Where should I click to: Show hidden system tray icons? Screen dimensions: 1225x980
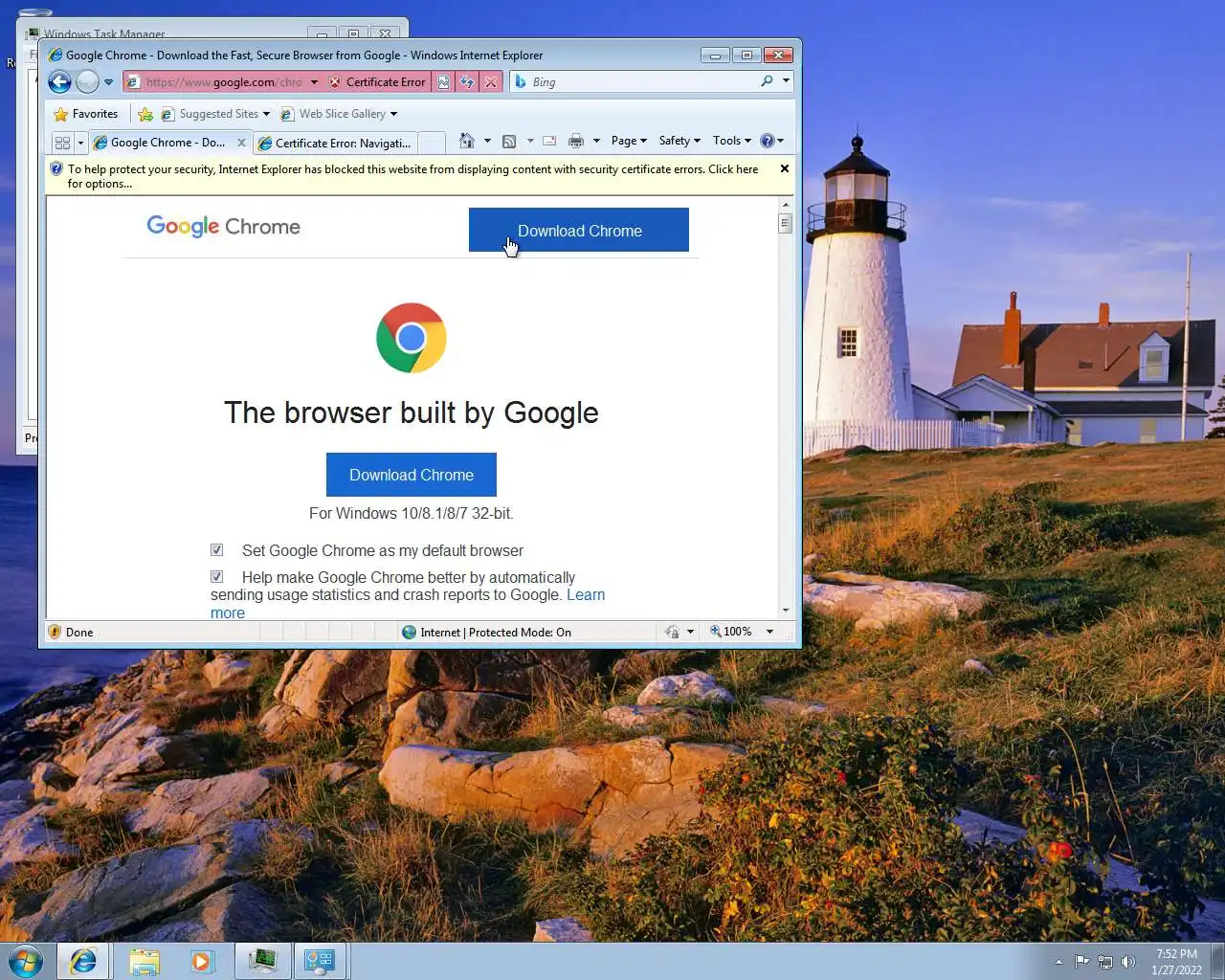point(1058,962)
